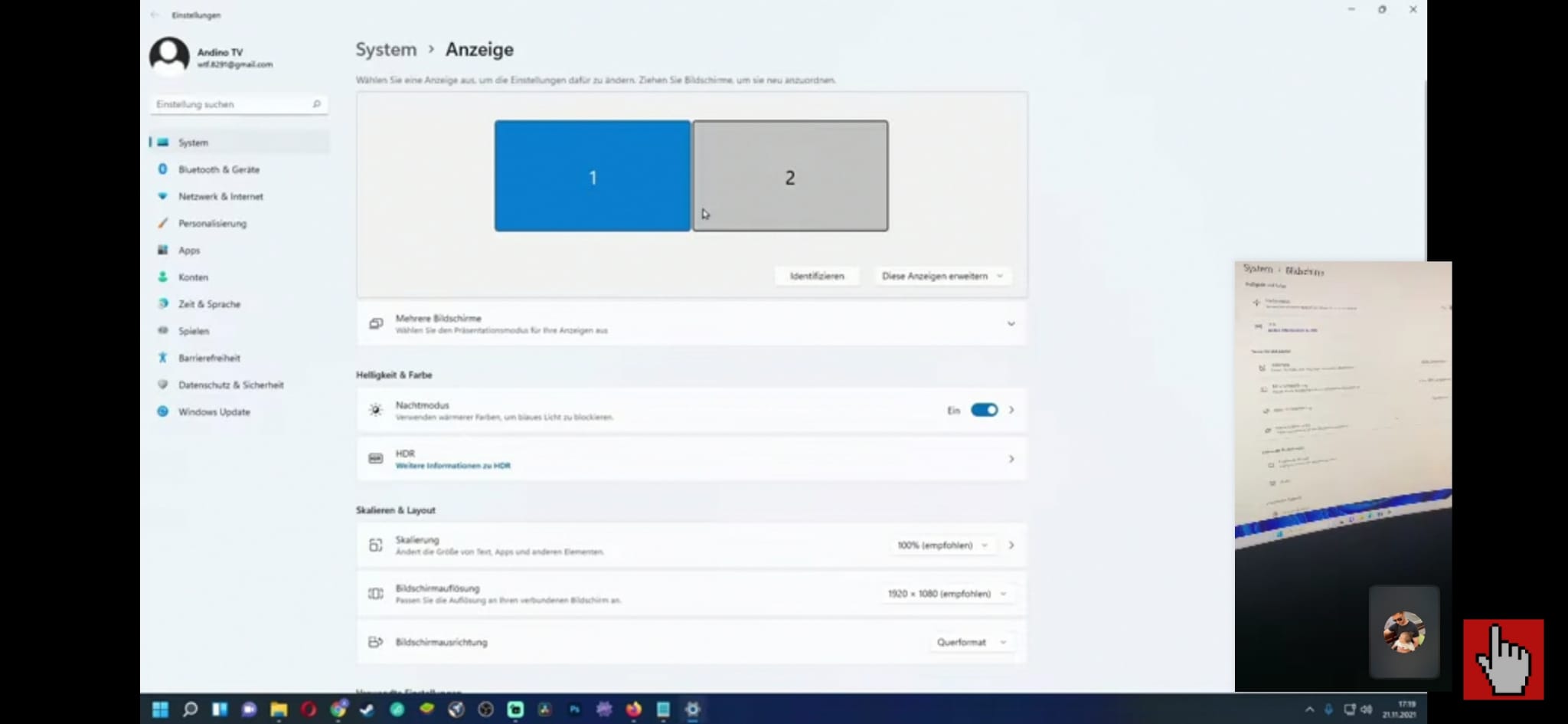This screenshot has height=724, width=1568.
Task: Click the Windows Start button in taskbar
Action: point(160,709)
